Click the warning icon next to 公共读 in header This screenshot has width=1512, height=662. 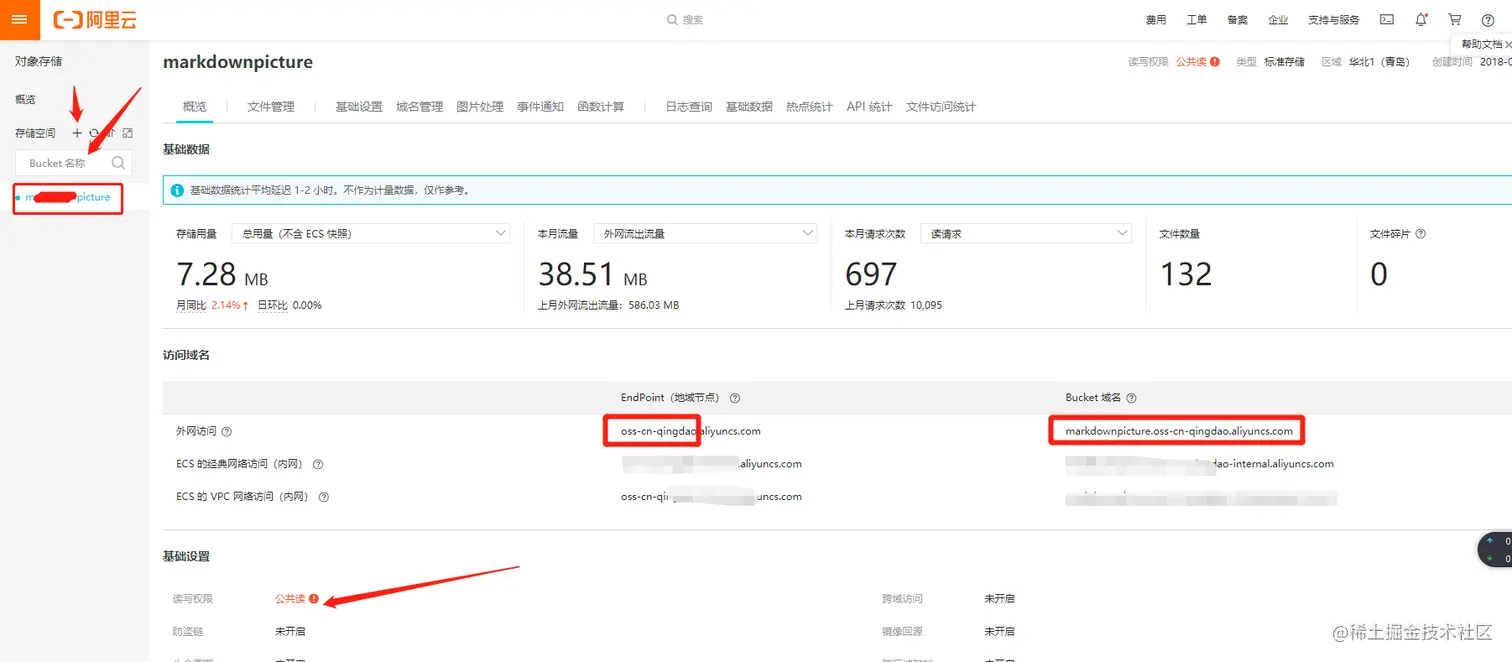click(x=1215, y=61)
